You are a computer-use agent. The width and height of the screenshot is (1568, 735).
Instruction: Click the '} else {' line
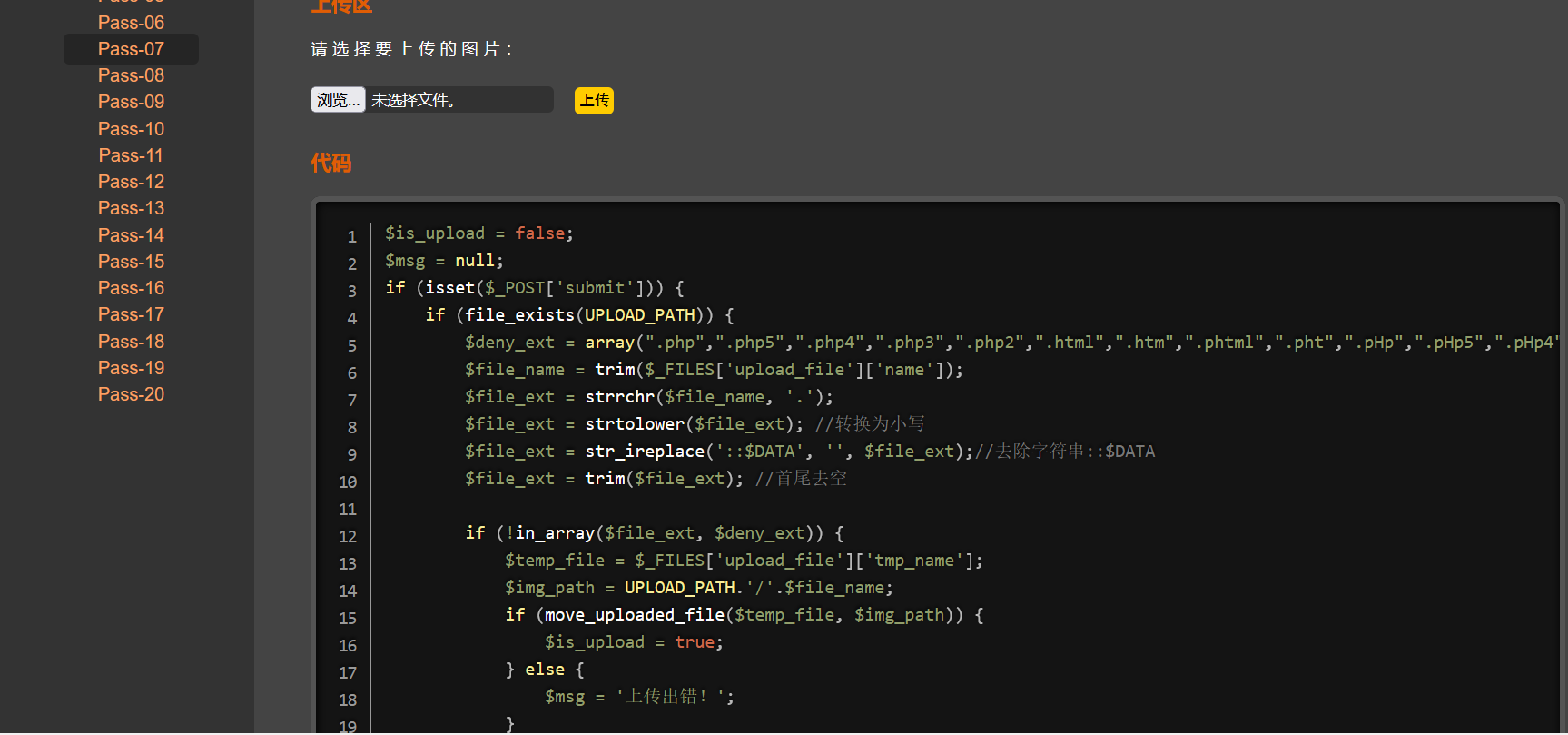(x=545, y=670)
